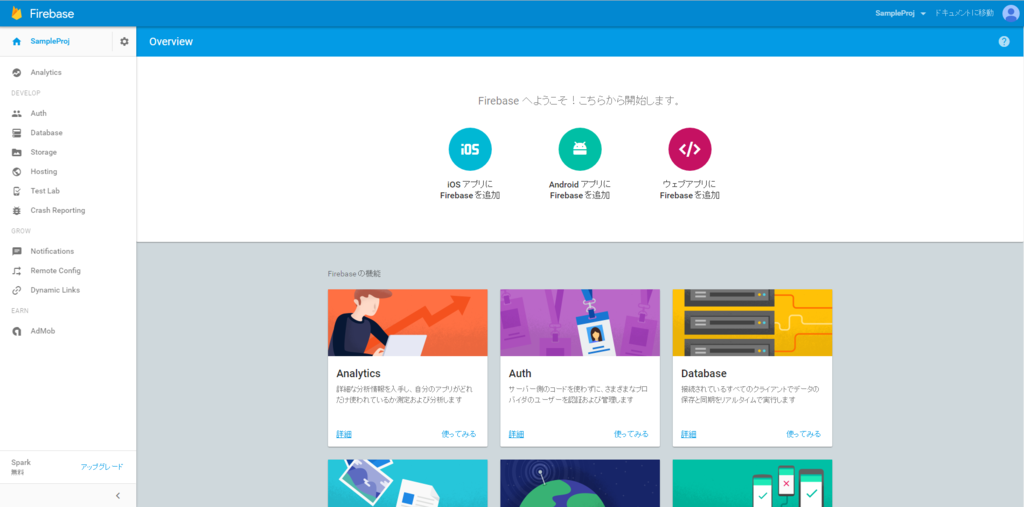Click 詳細 on the Analytics card
The height and width of the screenshot is (507, 1024).
click(344, 434)
